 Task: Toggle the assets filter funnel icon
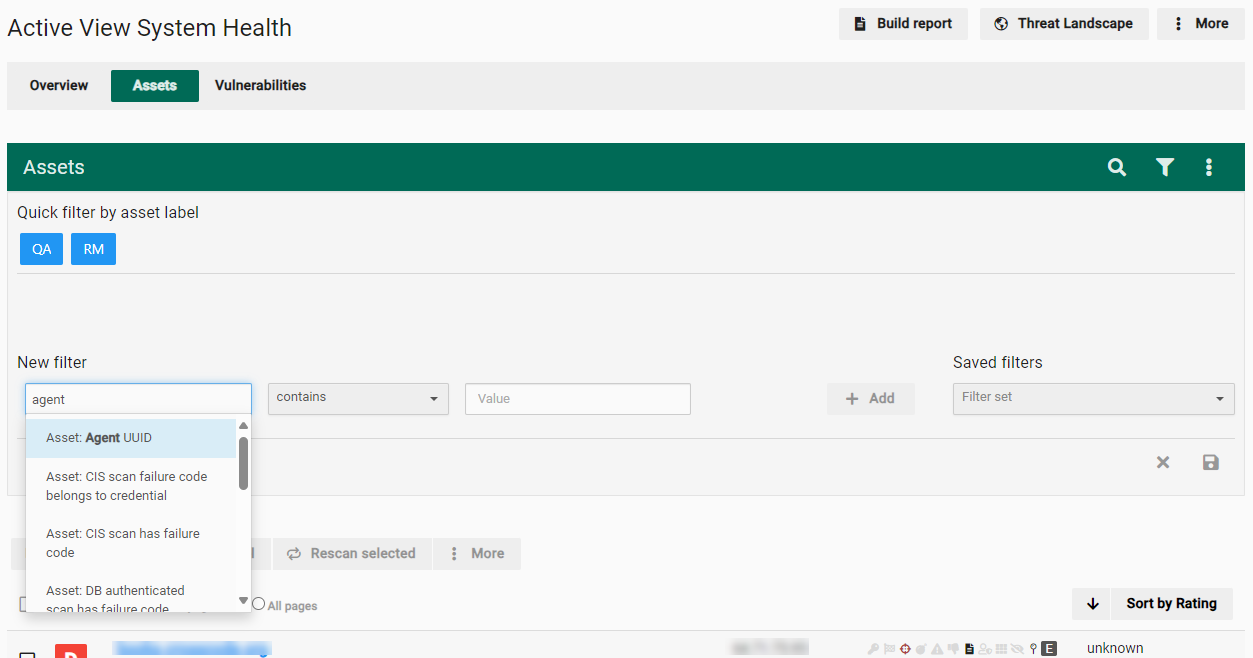pyautogui.click(x=1165, y=167)
